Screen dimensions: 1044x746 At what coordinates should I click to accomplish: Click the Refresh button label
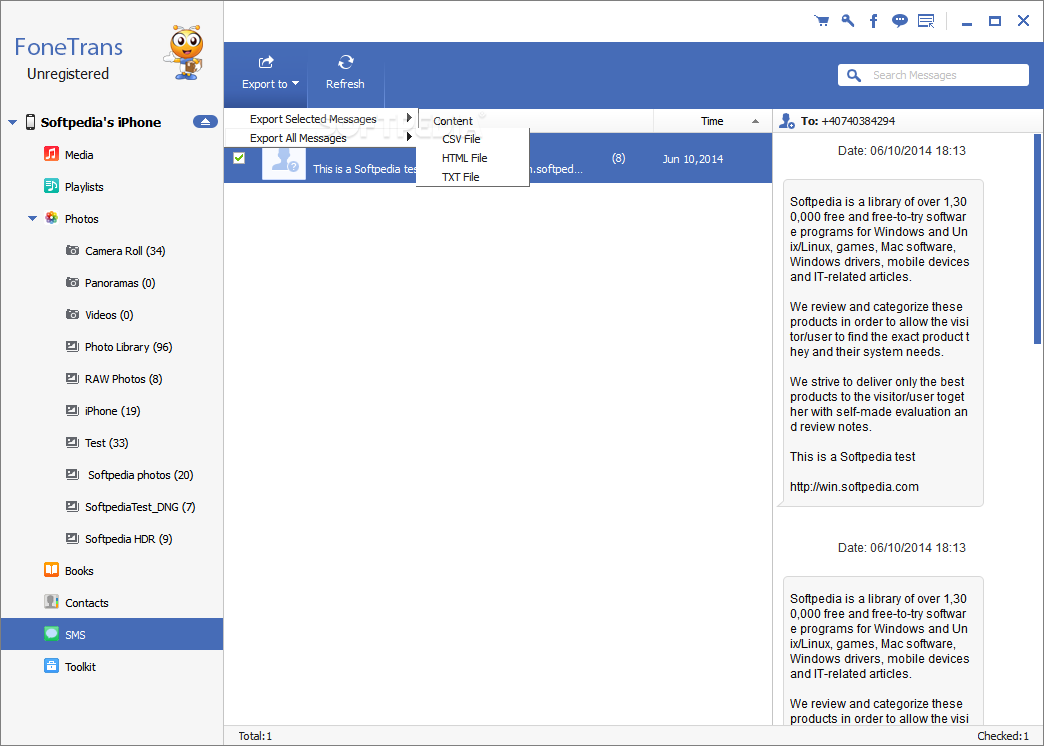click(x=345, y=84)
